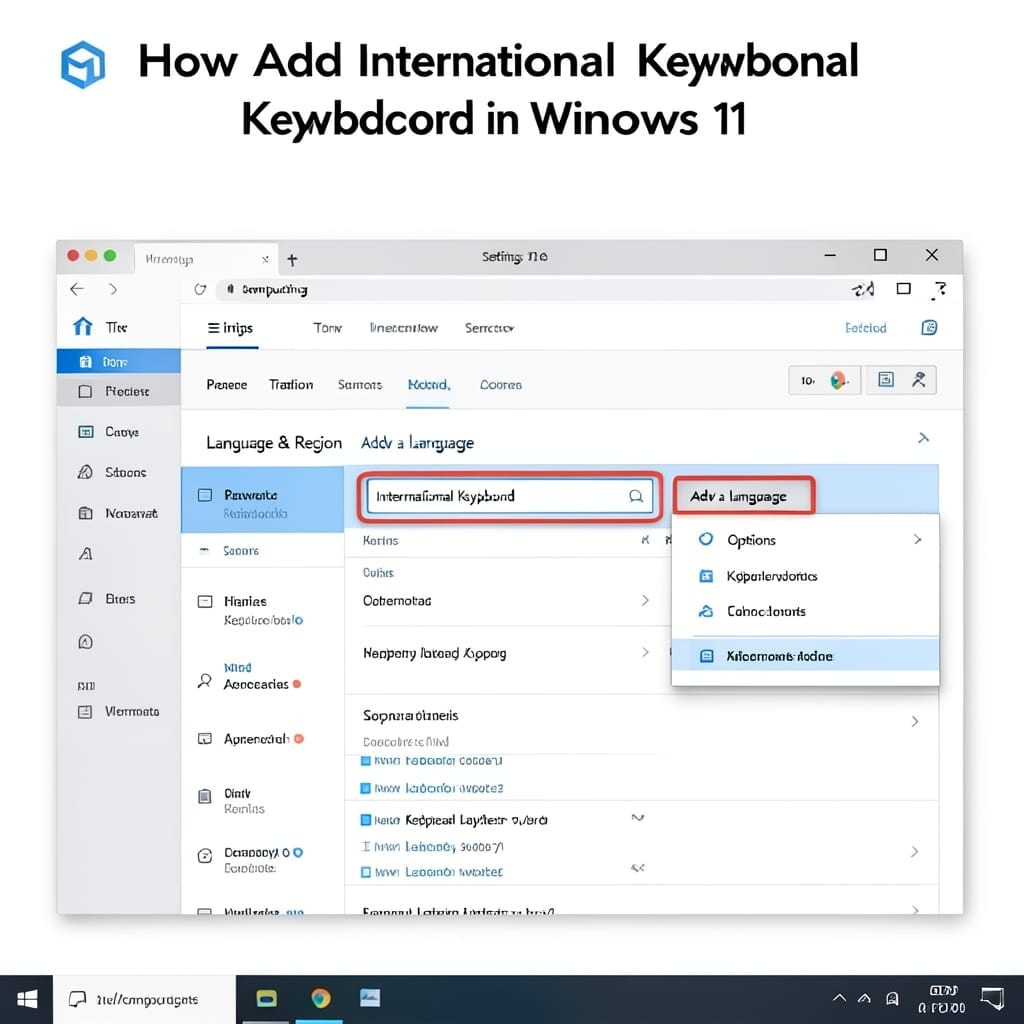
Task: Select Accecarles in the left panel
Action: pos(263,677)
